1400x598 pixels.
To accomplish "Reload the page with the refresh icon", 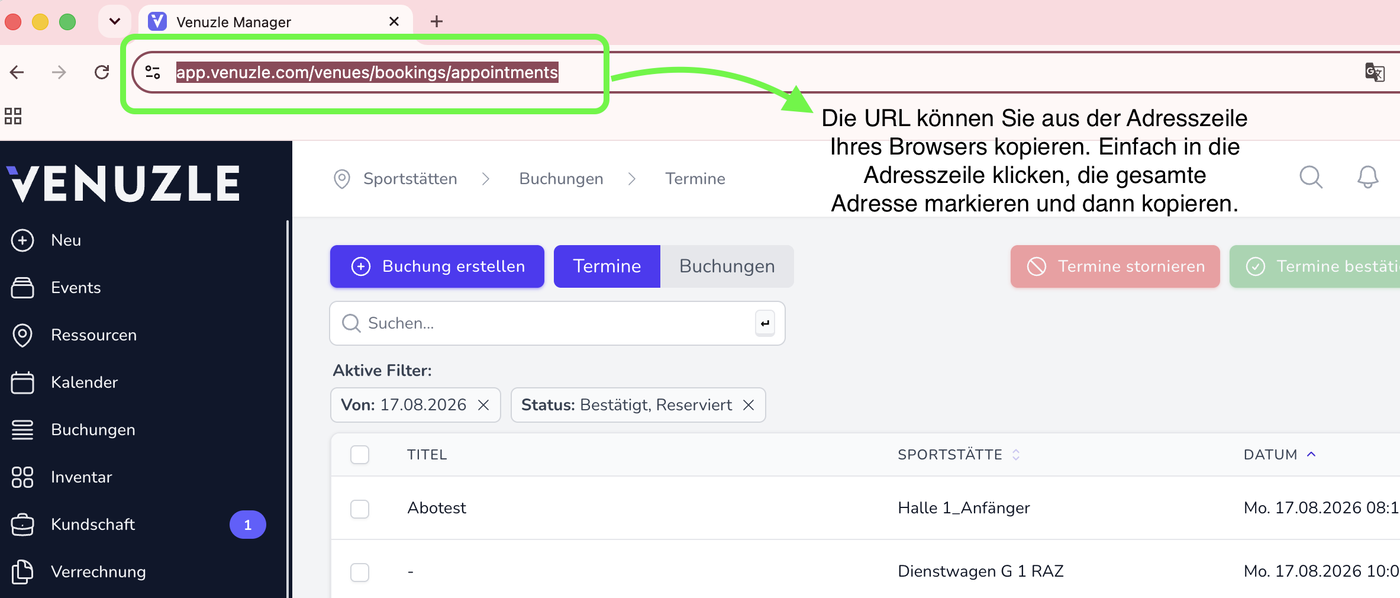I will 101,72.
